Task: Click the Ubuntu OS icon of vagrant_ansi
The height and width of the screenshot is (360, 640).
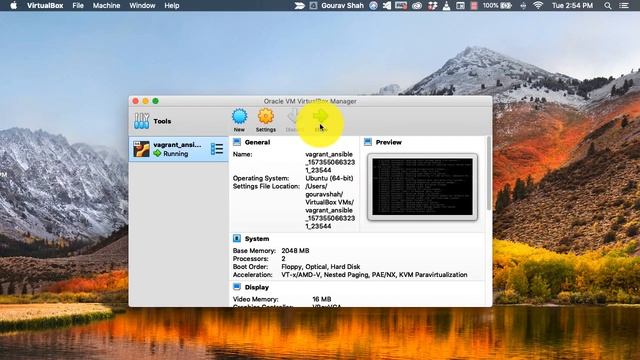Action: pyautogui.click(x=141, y=149)
